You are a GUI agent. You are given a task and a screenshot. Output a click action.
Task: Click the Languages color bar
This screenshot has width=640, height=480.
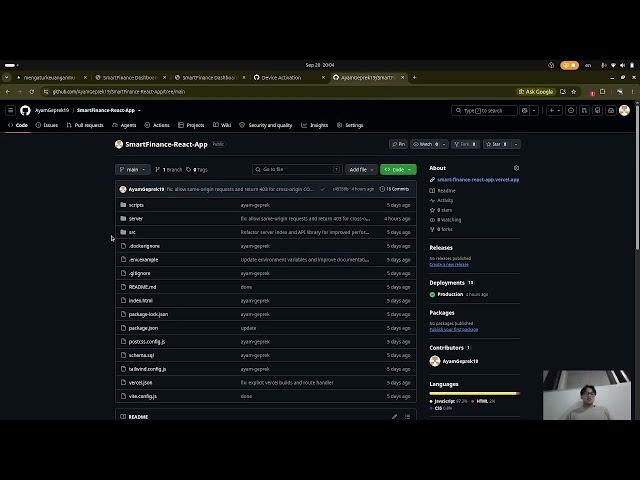[x=475, y=393]
